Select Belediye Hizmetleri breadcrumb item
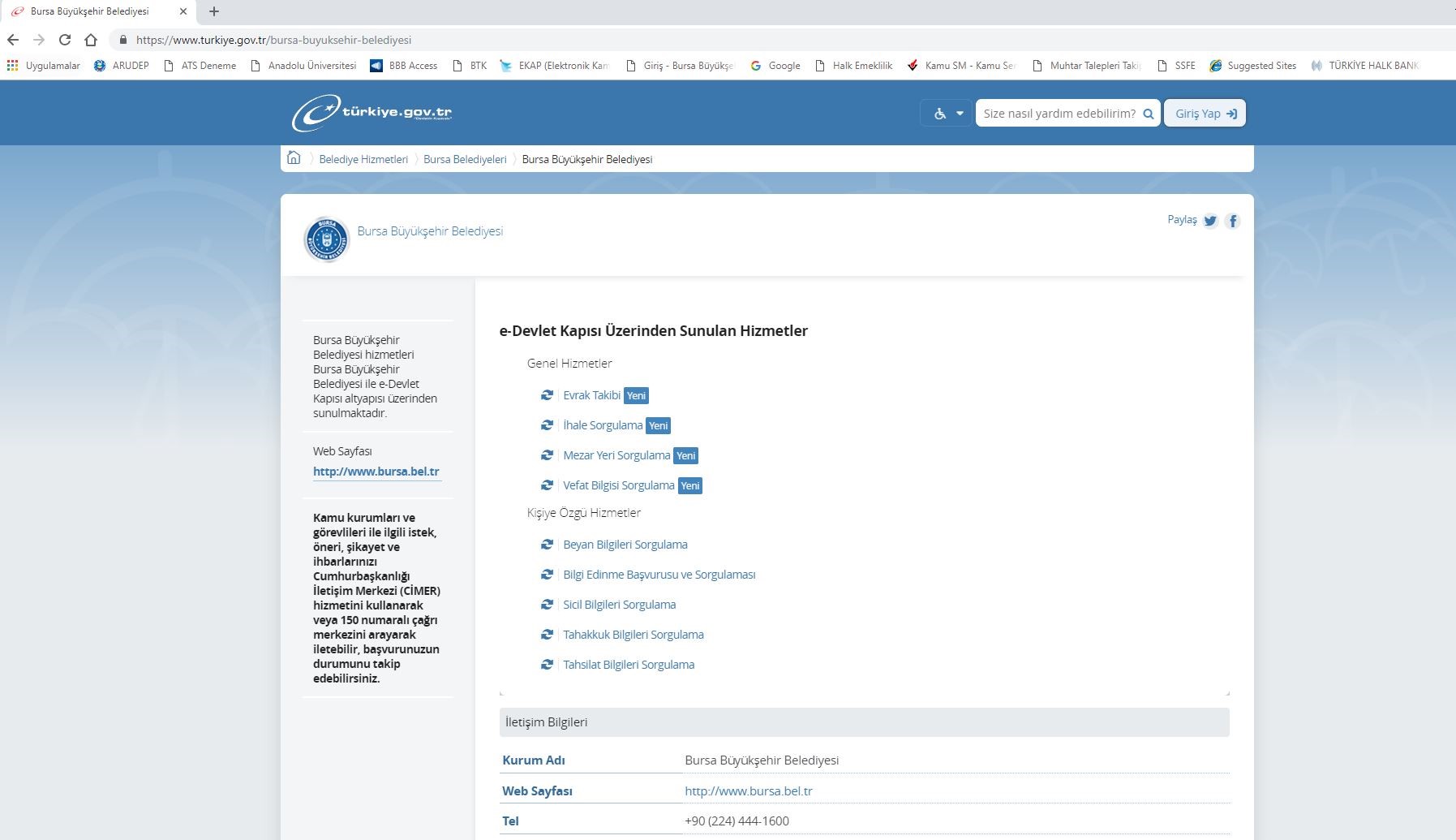This screenshot has height=840, width=1456. click(363, 159)
